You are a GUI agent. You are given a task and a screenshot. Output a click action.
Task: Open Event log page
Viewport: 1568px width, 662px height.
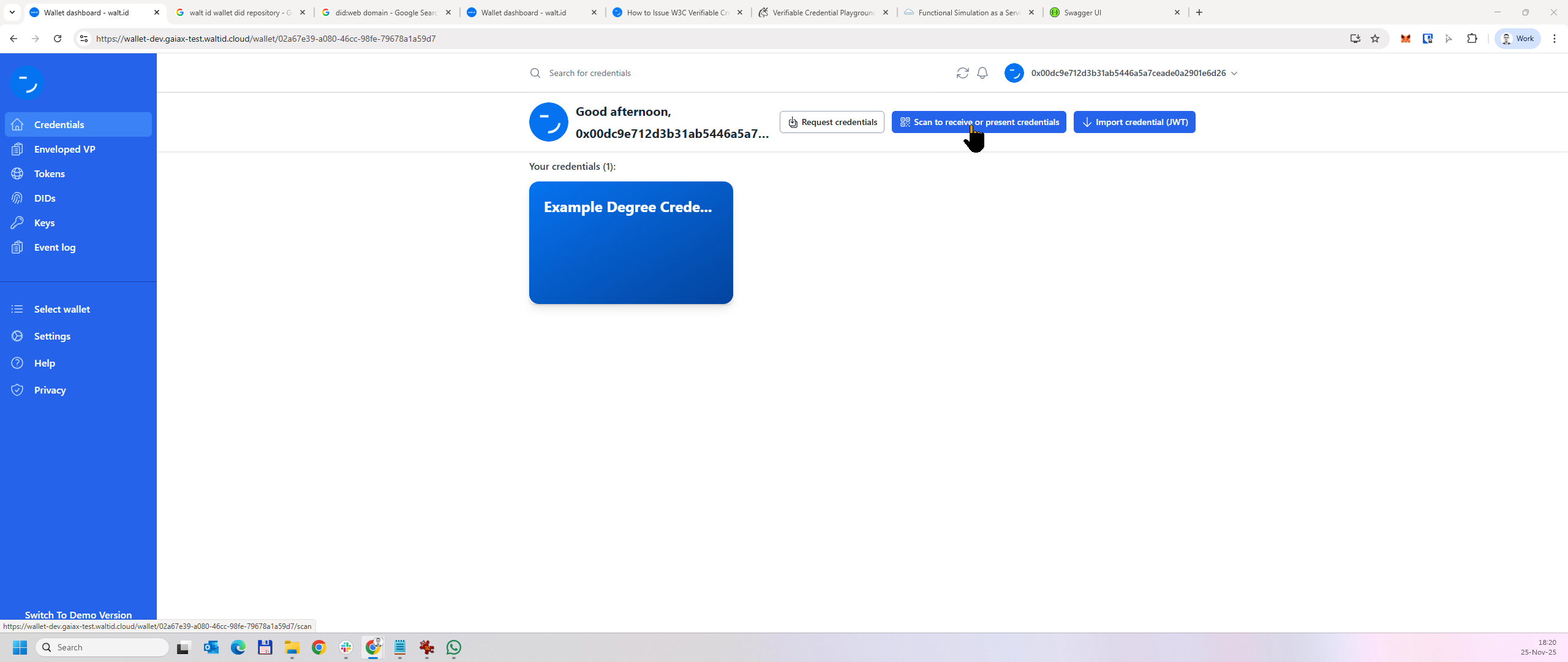[x=55, y=247]
